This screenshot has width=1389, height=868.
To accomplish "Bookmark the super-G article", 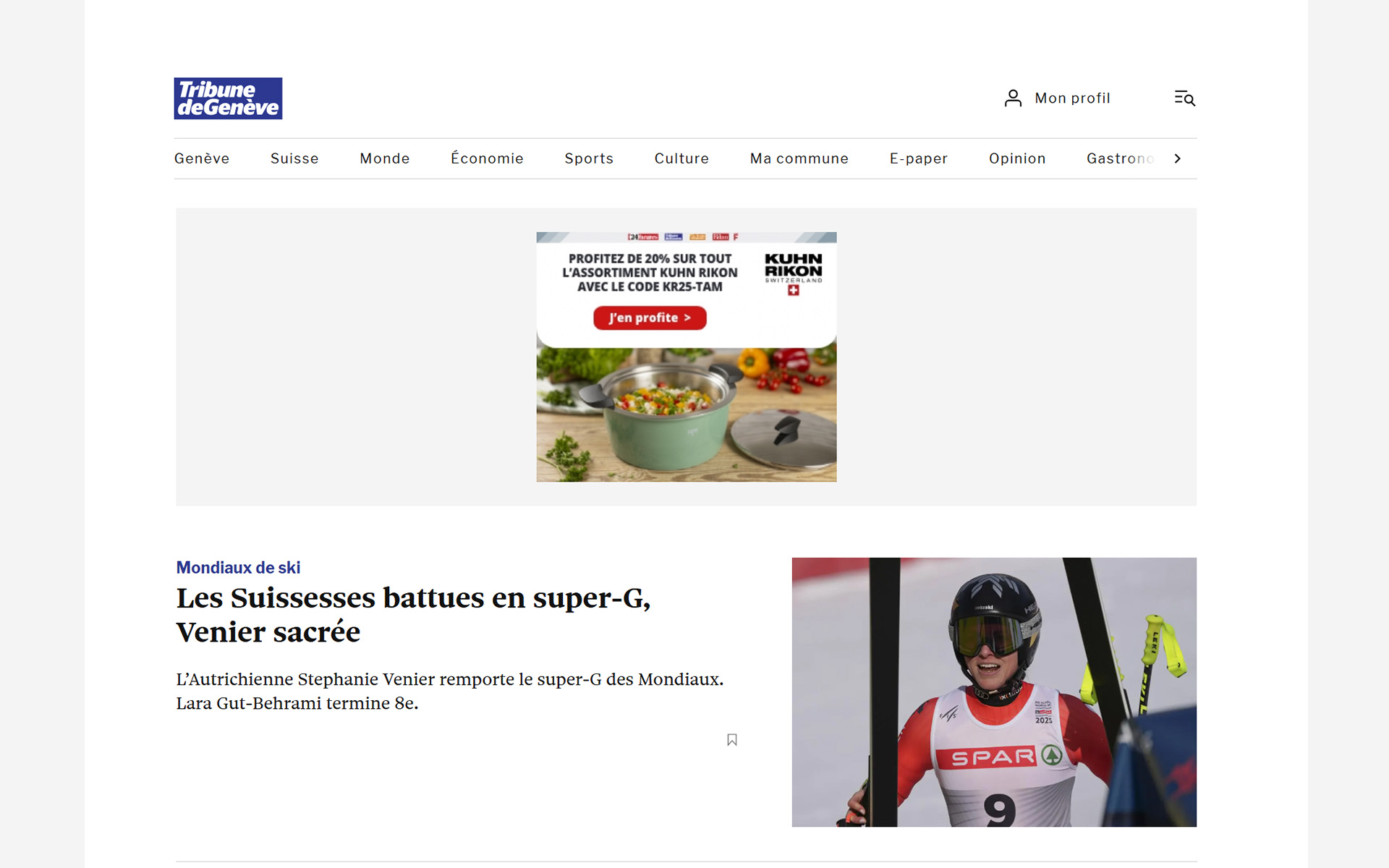I will click(732, 739).
